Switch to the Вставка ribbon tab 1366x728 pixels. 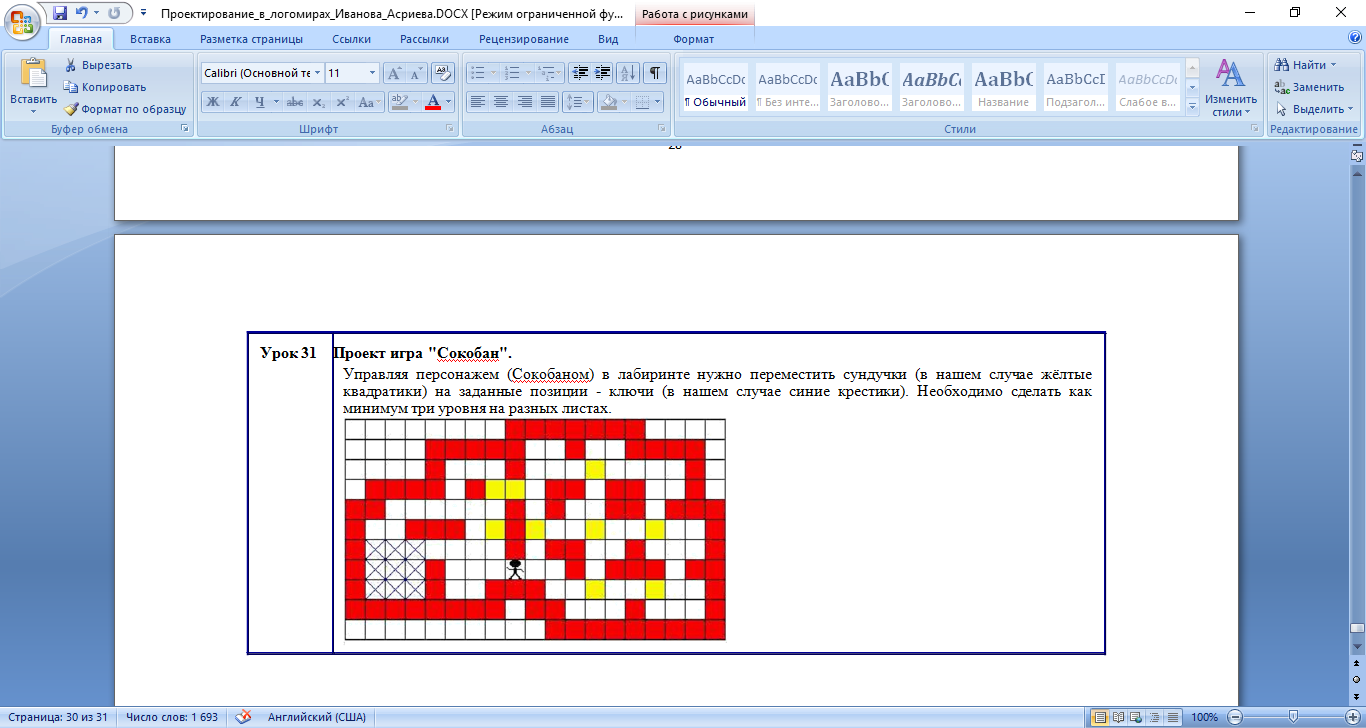pyautogui.click(x=150, y=39)
